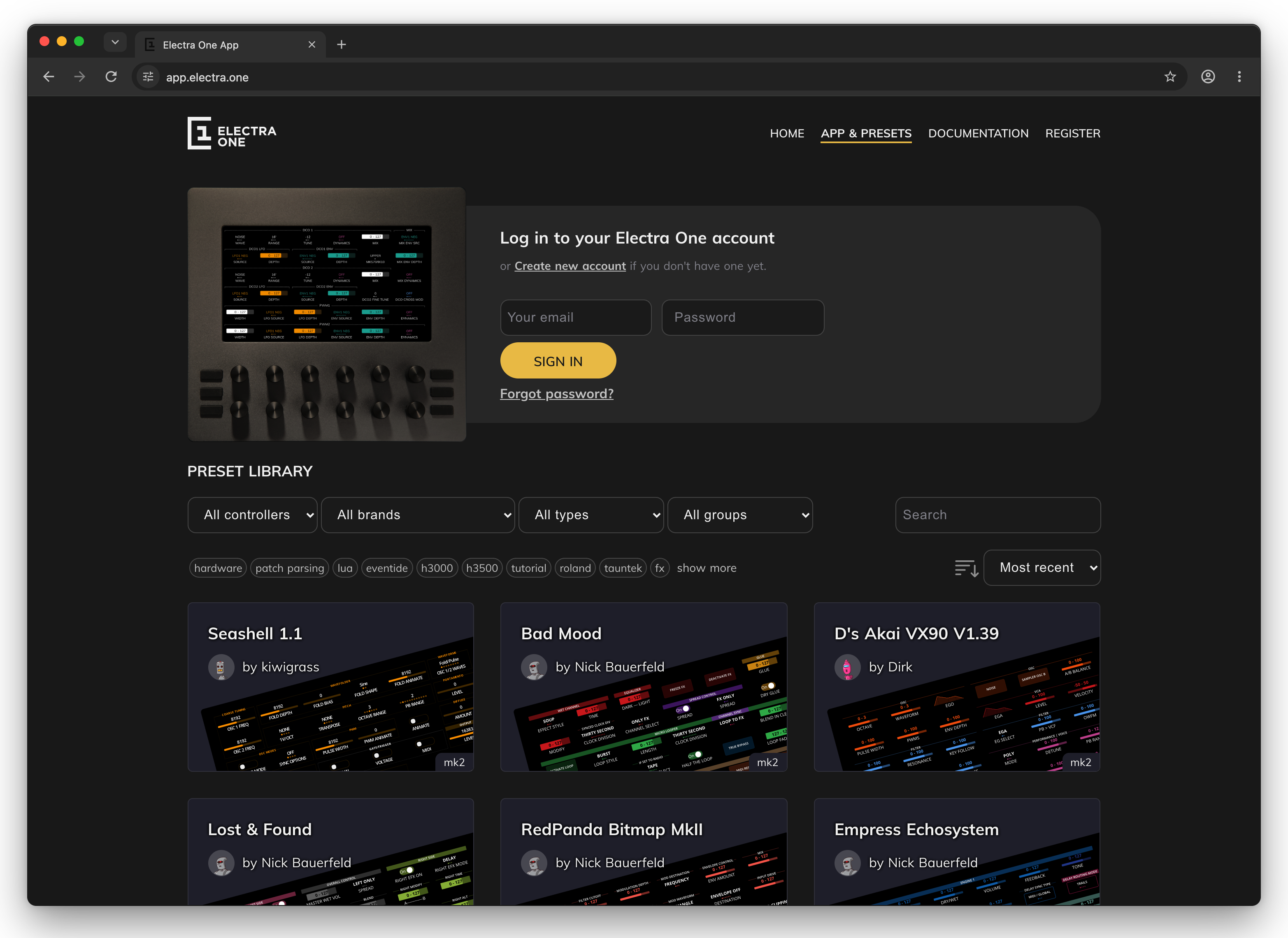This screenshot has height=938, width=1288.
Task: Click the Forgot password? link
Action: [x=556, y=393]
